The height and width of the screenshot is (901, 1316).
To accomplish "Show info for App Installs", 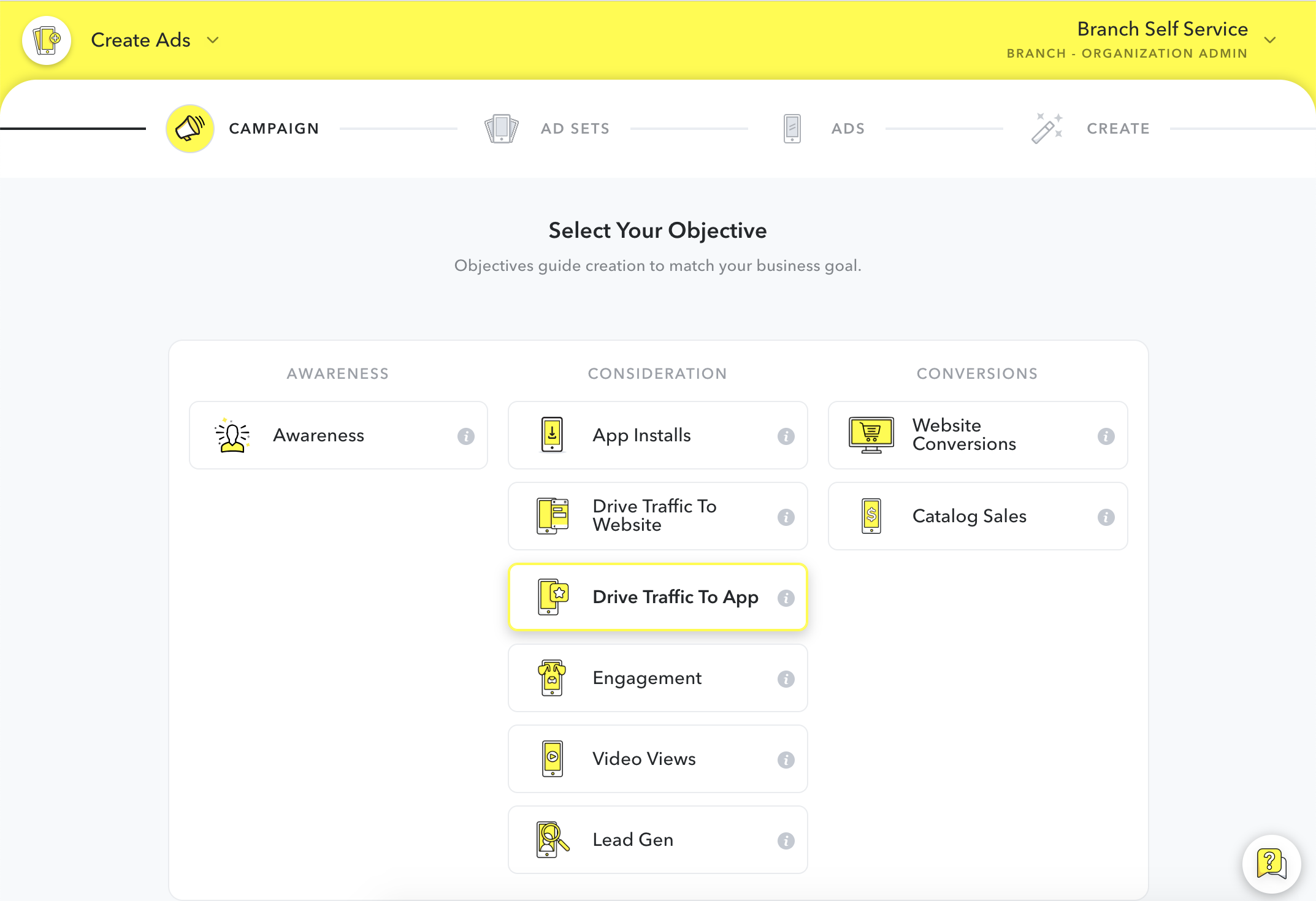I will pyautogui.click(x=786, y=436).
